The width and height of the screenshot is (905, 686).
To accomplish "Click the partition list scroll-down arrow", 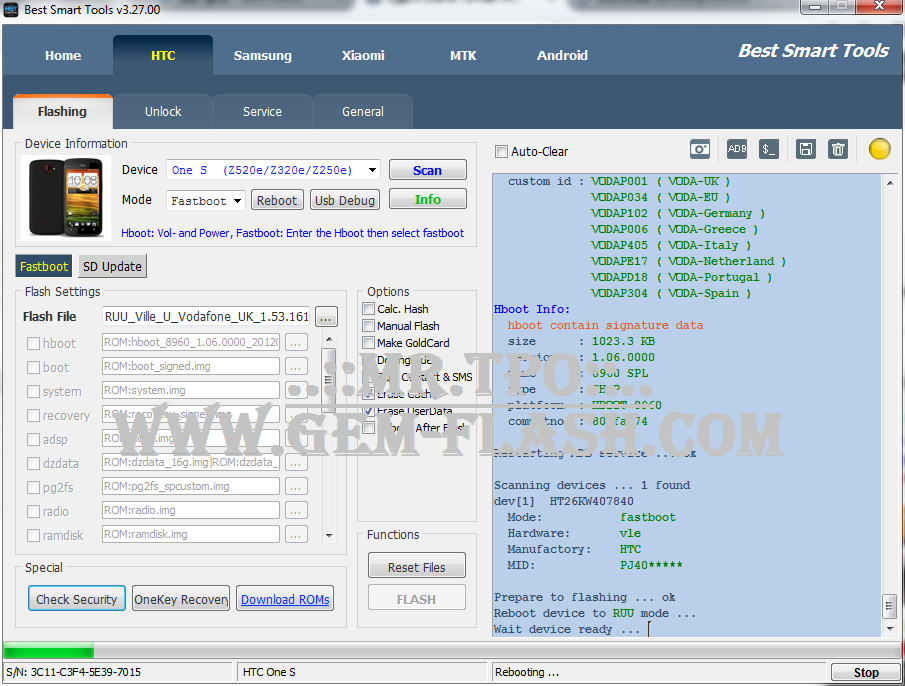I will [x=329, y=536].
